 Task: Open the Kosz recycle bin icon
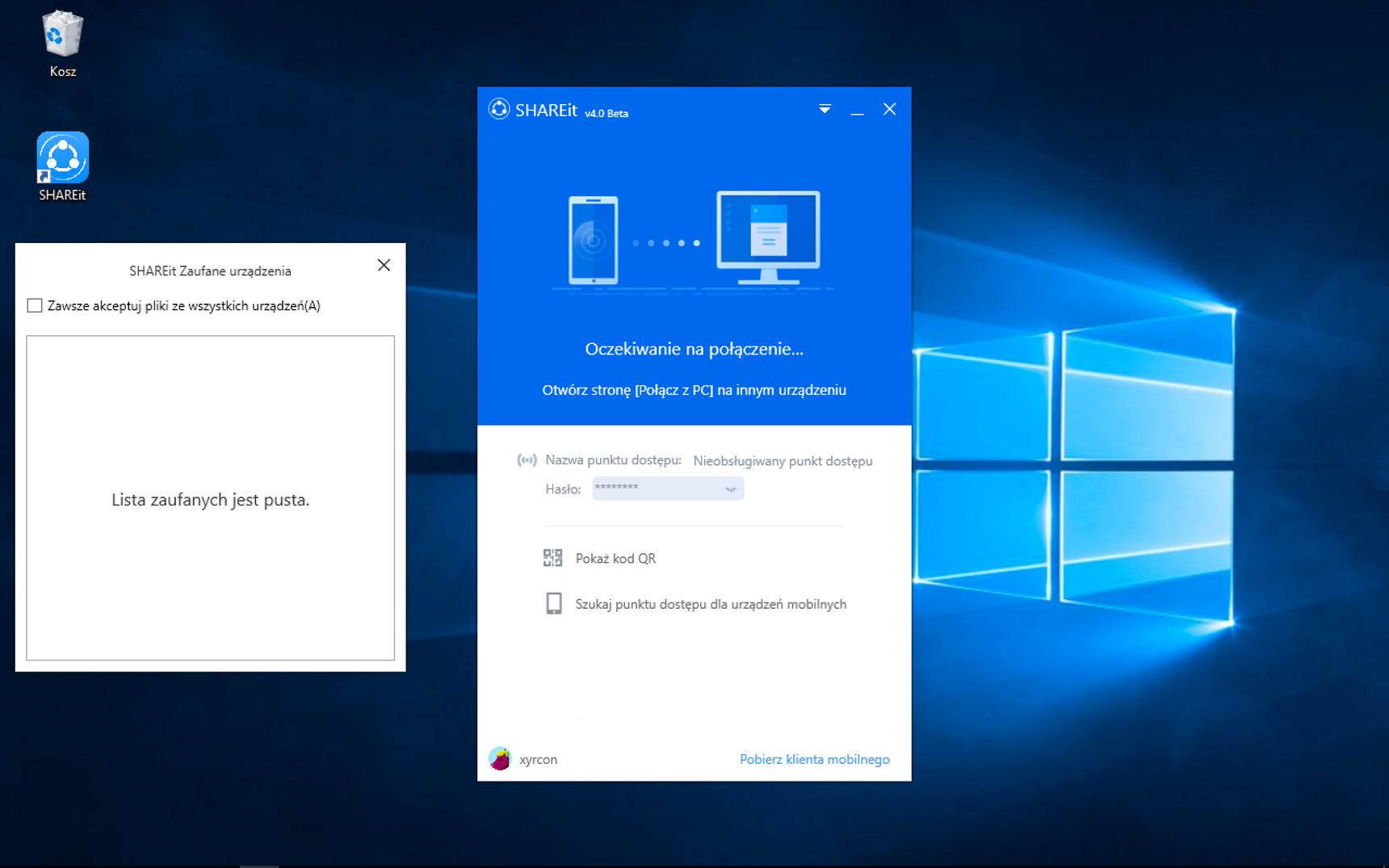coord(63,44)
